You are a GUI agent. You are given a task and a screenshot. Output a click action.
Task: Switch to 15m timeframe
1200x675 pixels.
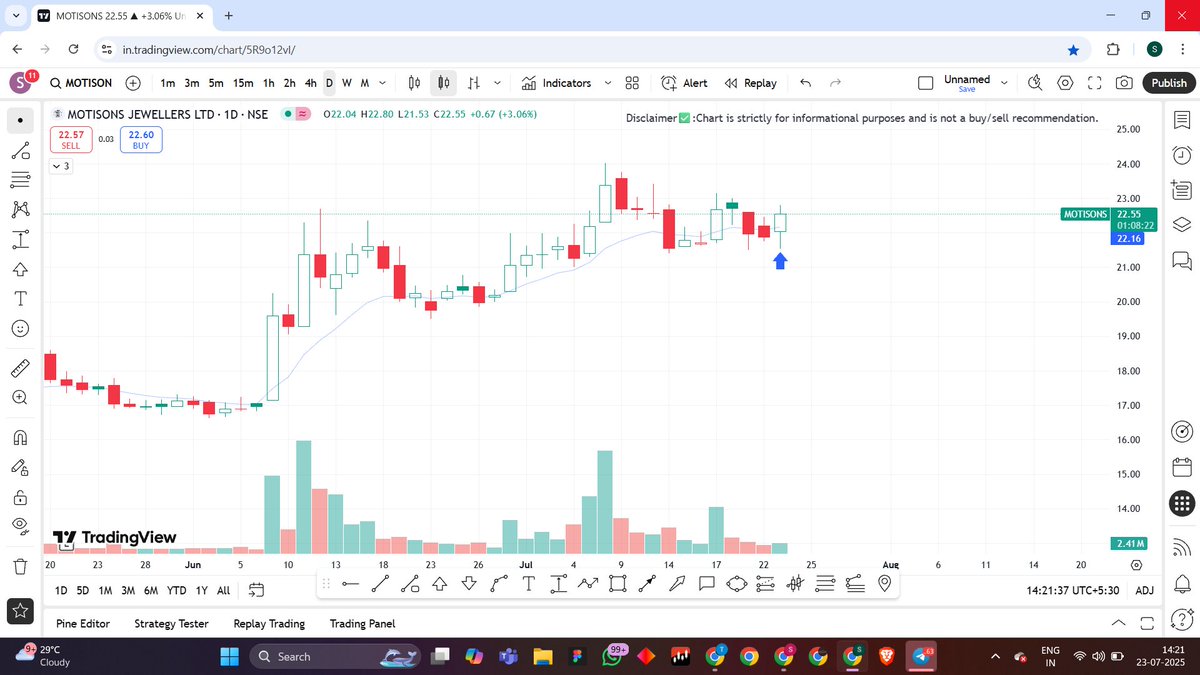[x=243, y=83]
